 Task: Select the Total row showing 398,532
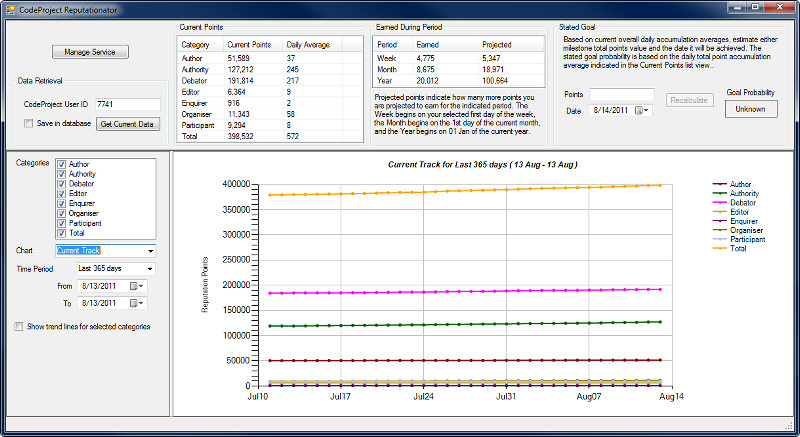point(270,136)
